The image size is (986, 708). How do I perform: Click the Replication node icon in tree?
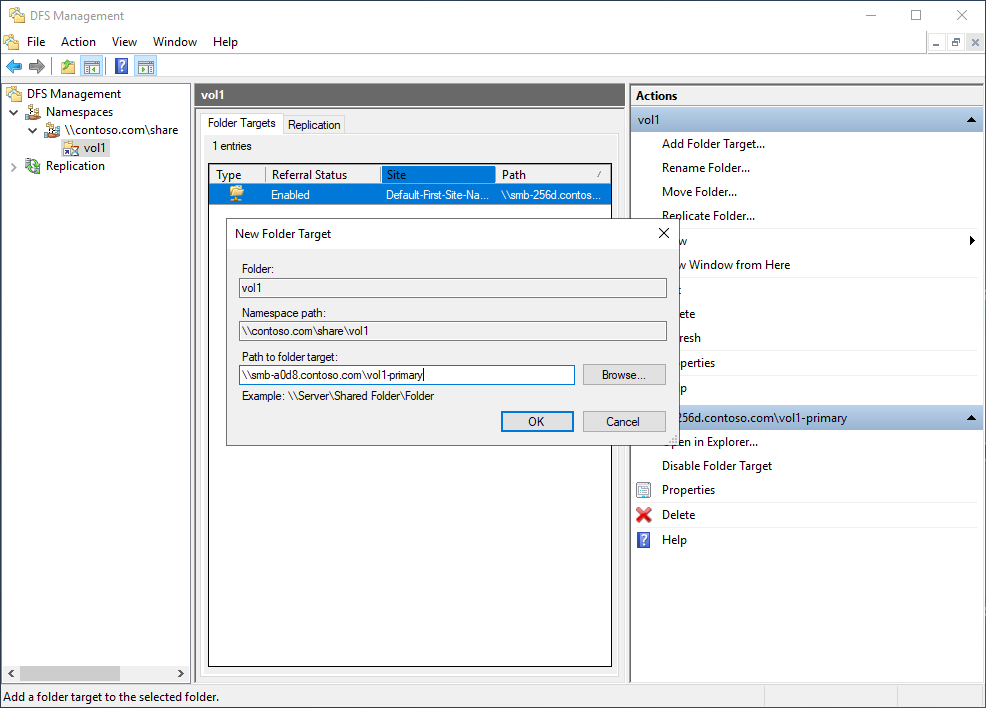(33, 166)
